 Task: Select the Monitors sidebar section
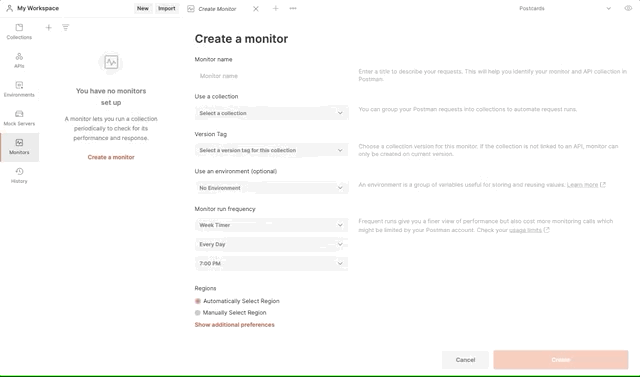(19, 147)
